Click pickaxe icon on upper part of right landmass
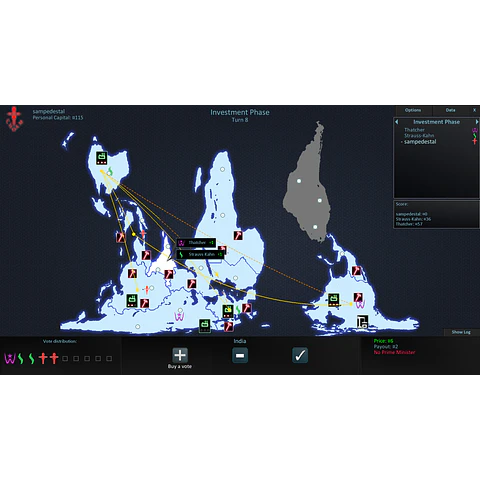This screenshot has height=480, width=480. [356, 271]
